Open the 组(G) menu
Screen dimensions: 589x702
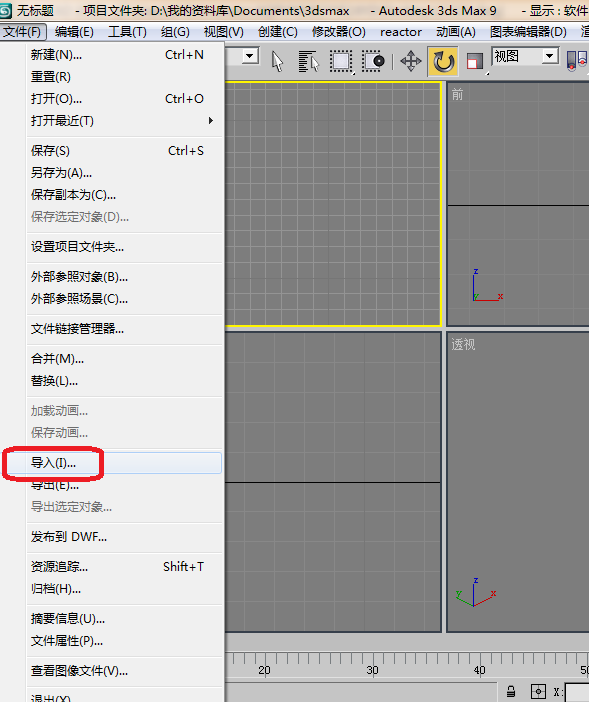coord(175,32)
